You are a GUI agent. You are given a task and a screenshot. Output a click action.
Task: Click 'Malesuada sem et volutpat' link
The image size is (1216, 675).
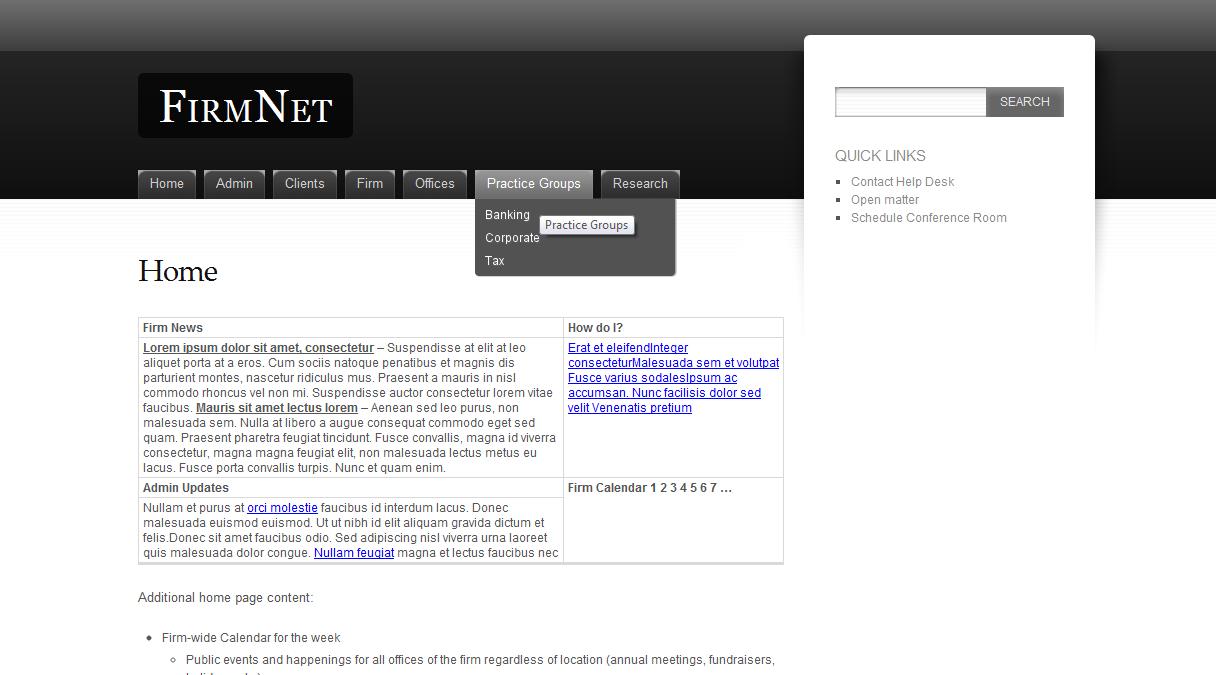pos(705,363)
